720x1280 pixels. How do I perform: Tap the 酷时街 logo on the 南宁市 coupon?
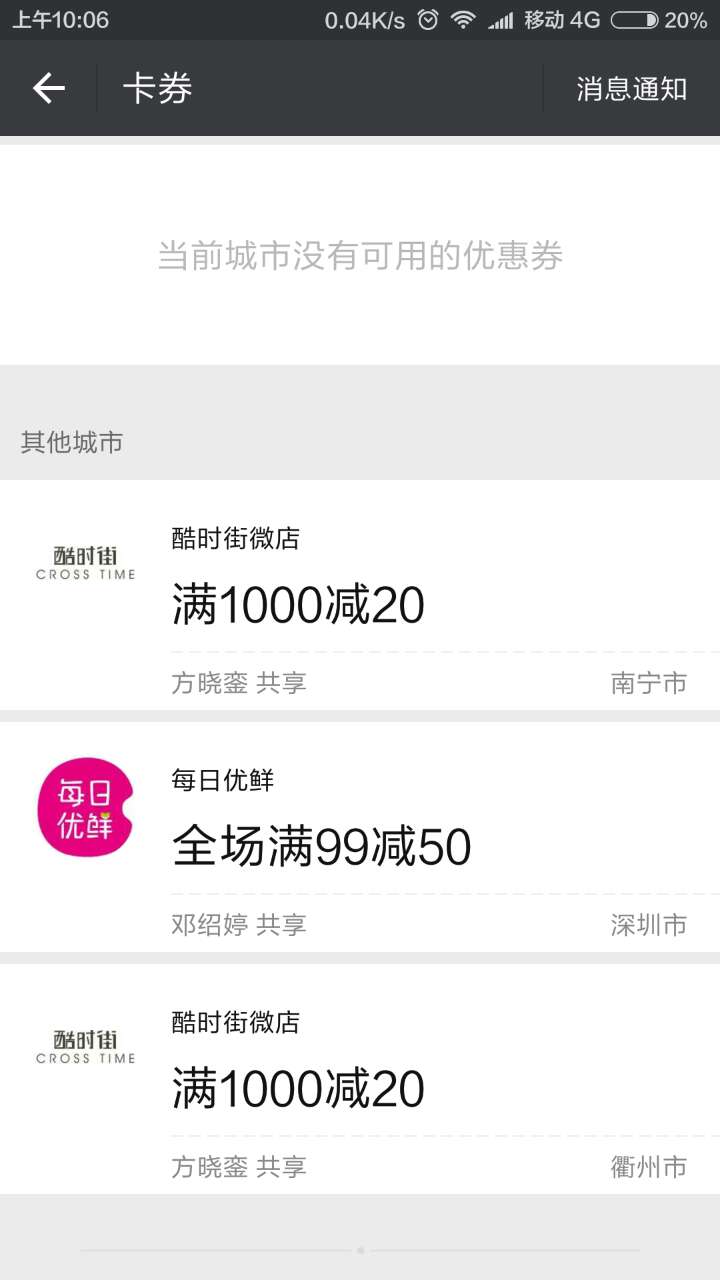[85, 563]
